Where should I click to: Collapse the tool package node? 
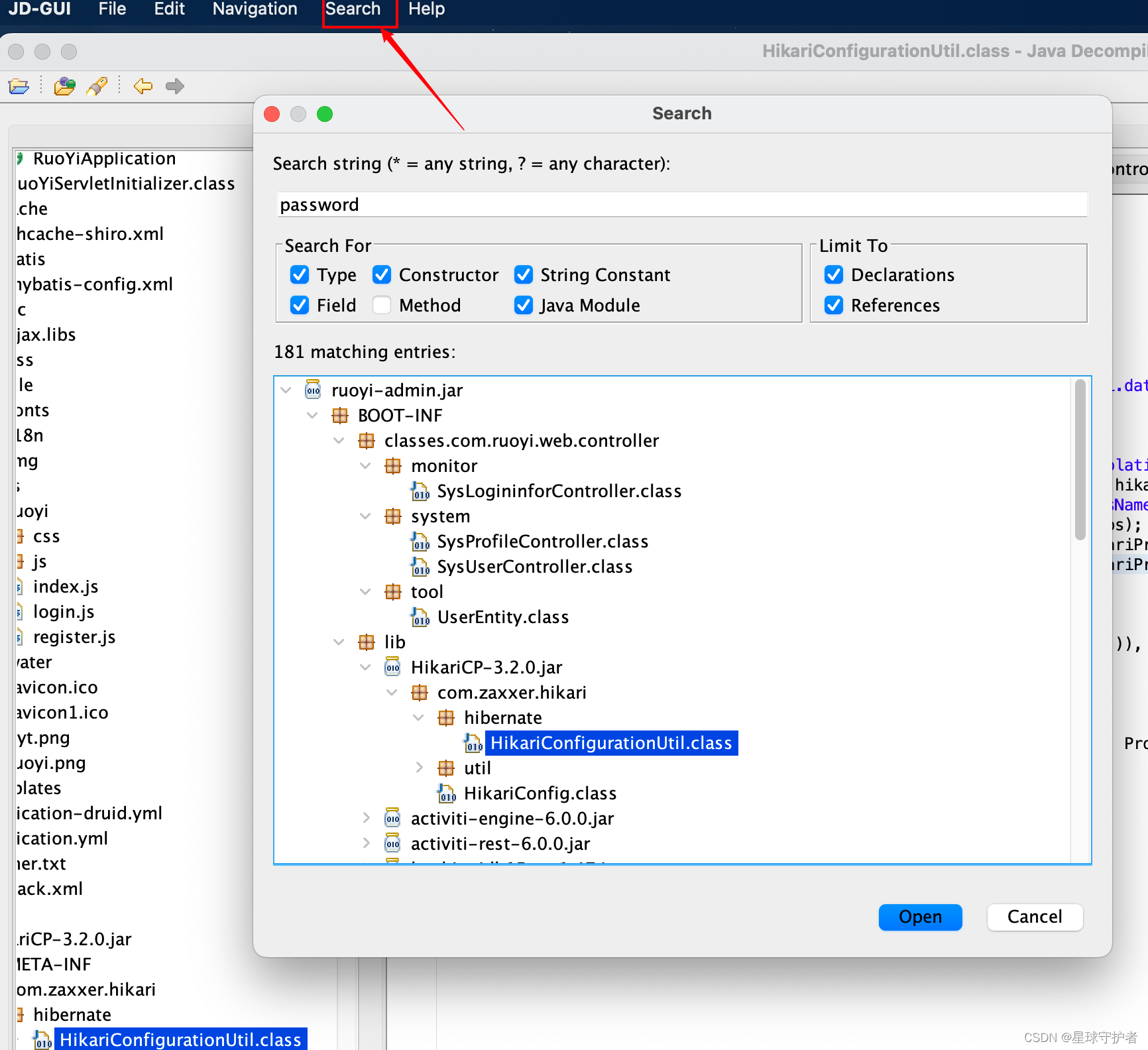[365, 591]
